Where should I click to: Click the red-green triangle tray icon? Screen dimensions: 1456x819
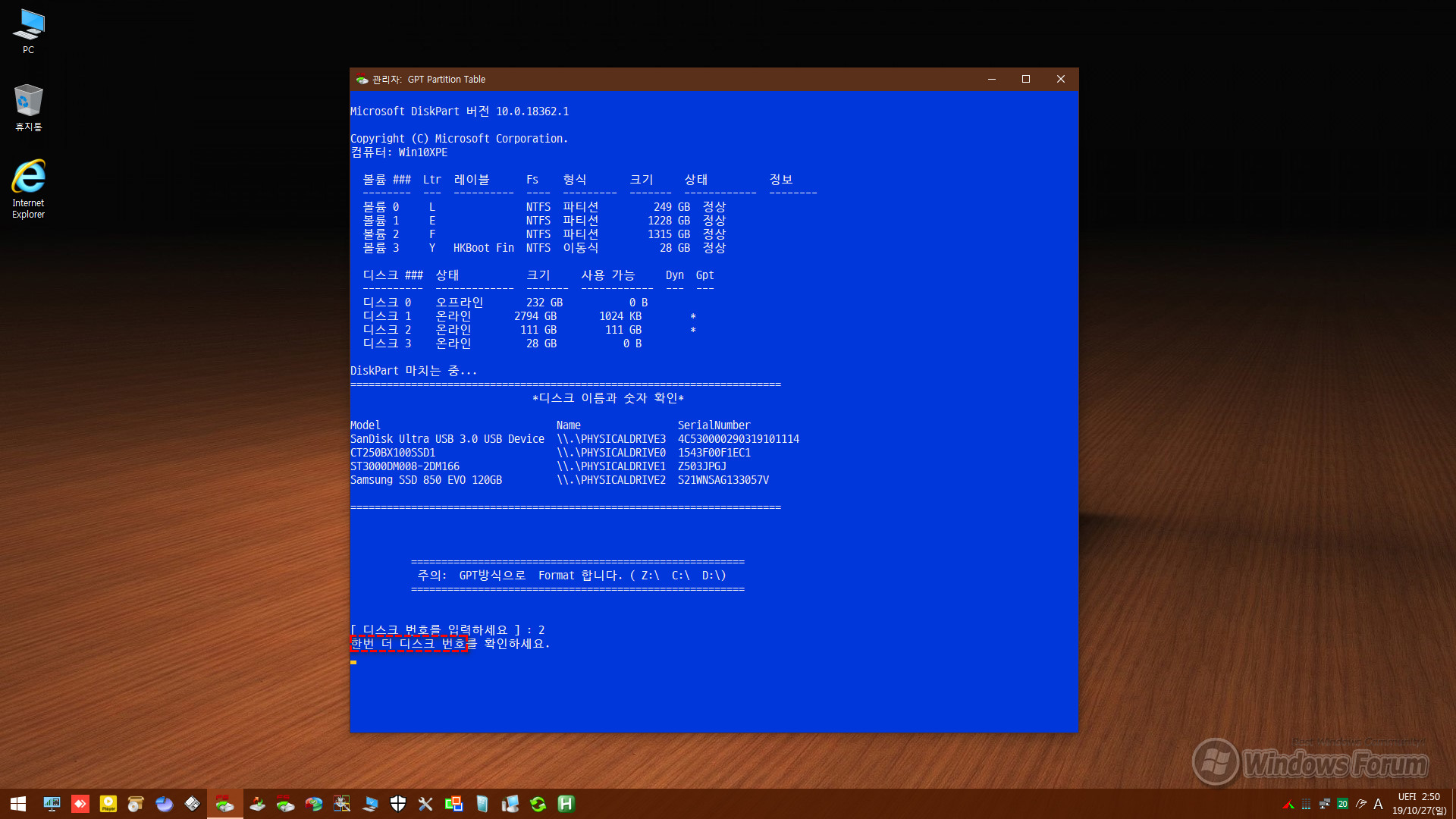pos(1288,805)
